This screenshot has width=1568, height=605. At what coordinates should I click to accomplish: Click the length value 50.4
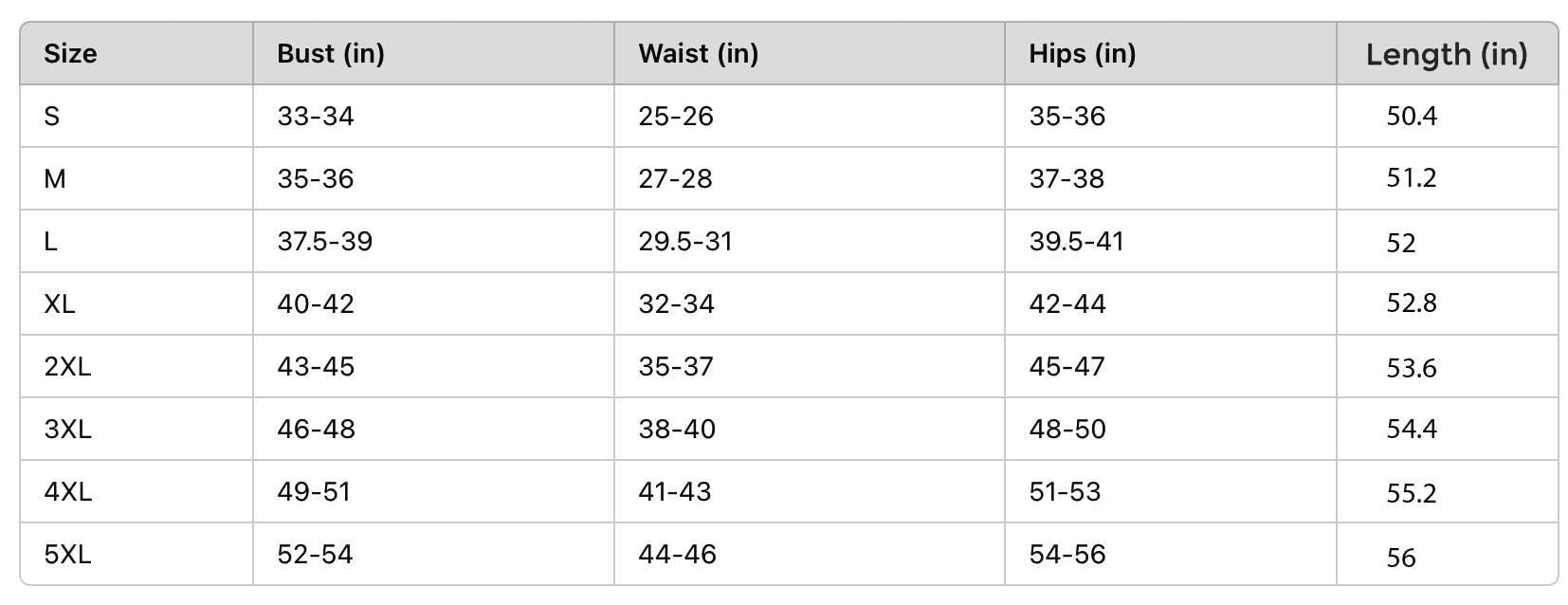click(1412, 117)
